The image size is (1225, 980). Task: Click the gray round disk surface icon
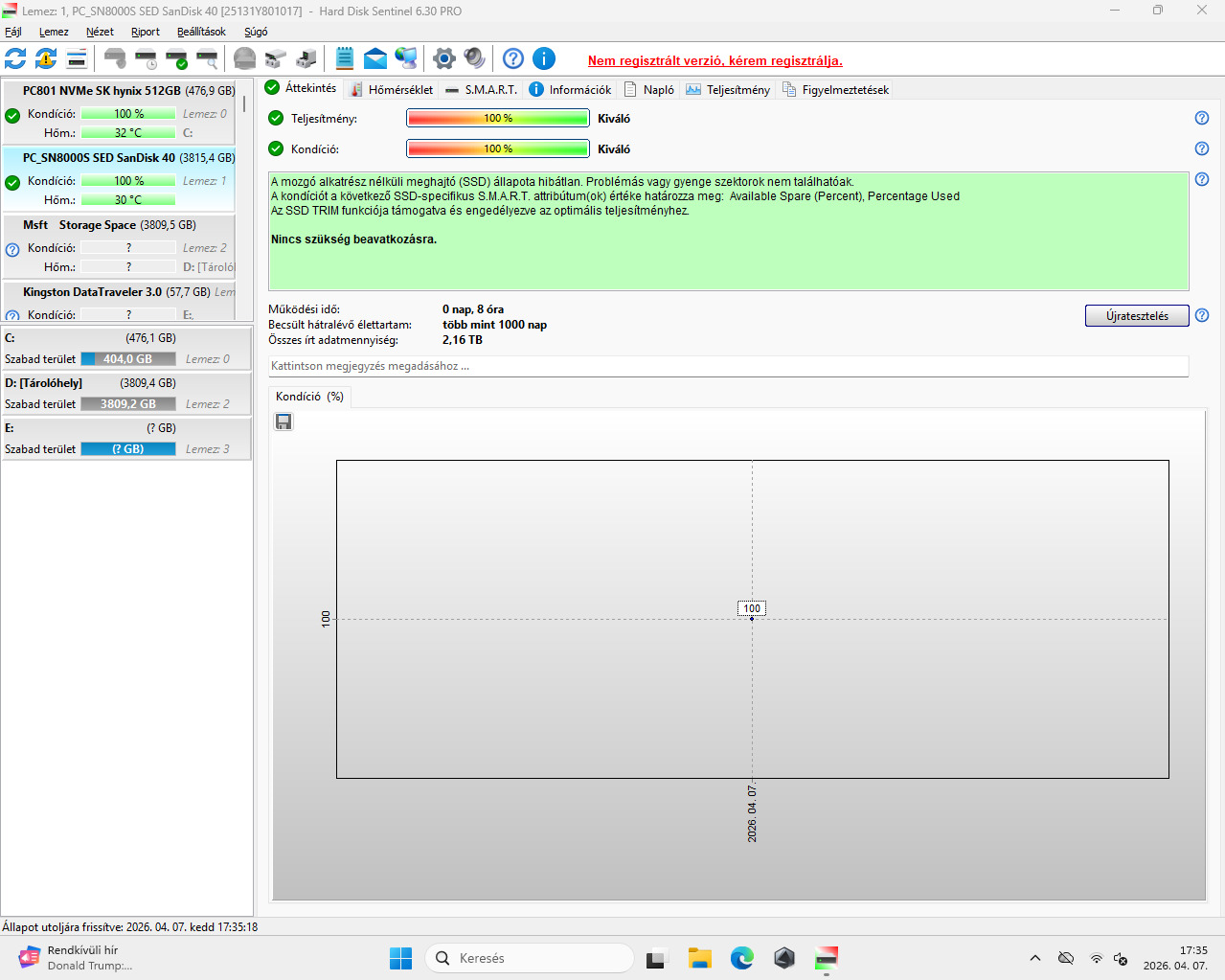[245, 58]
